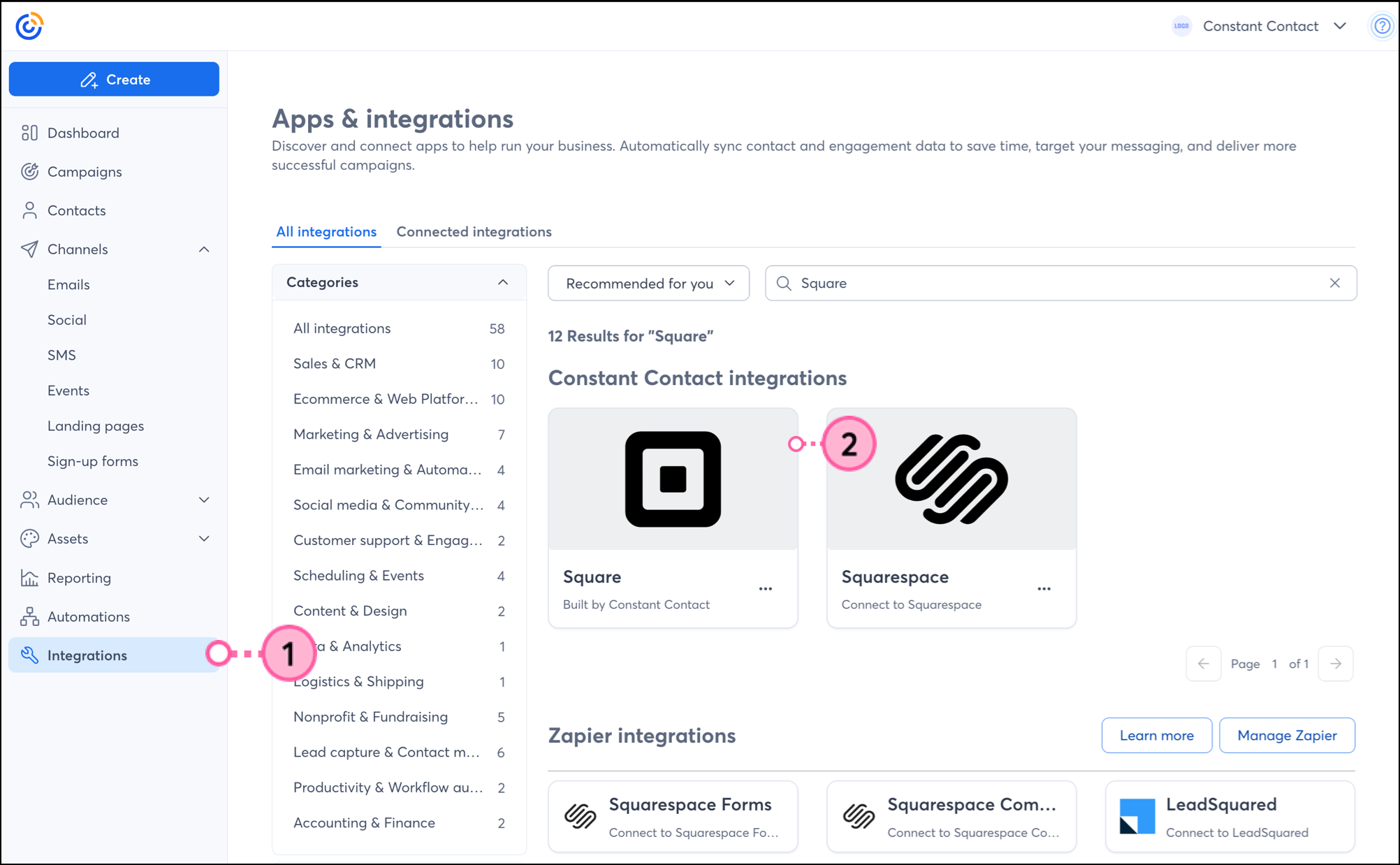Select Ecommerce & Web Platforms category
This screenshot has width=1400, height=865.
click(x=399, y=399)
